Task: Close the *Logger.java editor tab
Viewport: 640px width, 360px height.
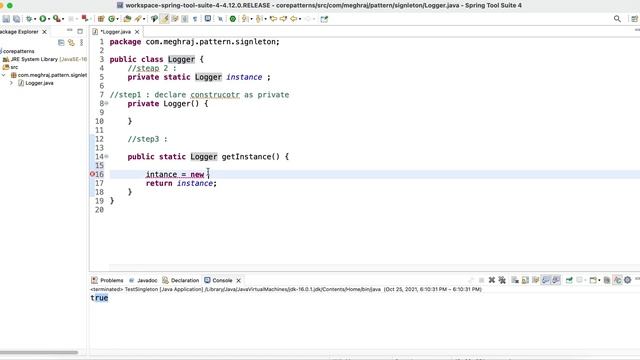Action: [x=137, y=31]
